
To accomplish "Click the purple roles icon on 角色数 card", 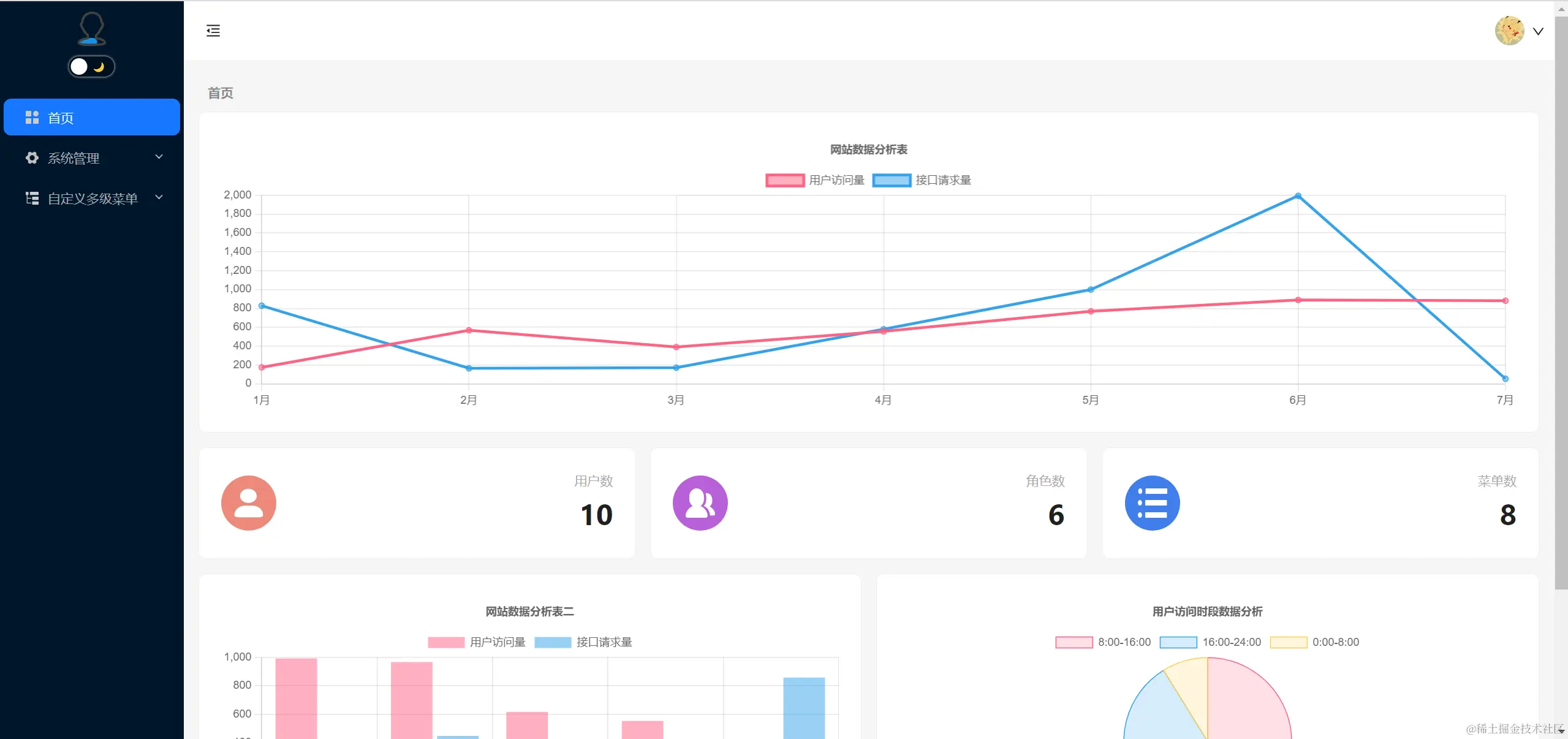I will (700, 502).
